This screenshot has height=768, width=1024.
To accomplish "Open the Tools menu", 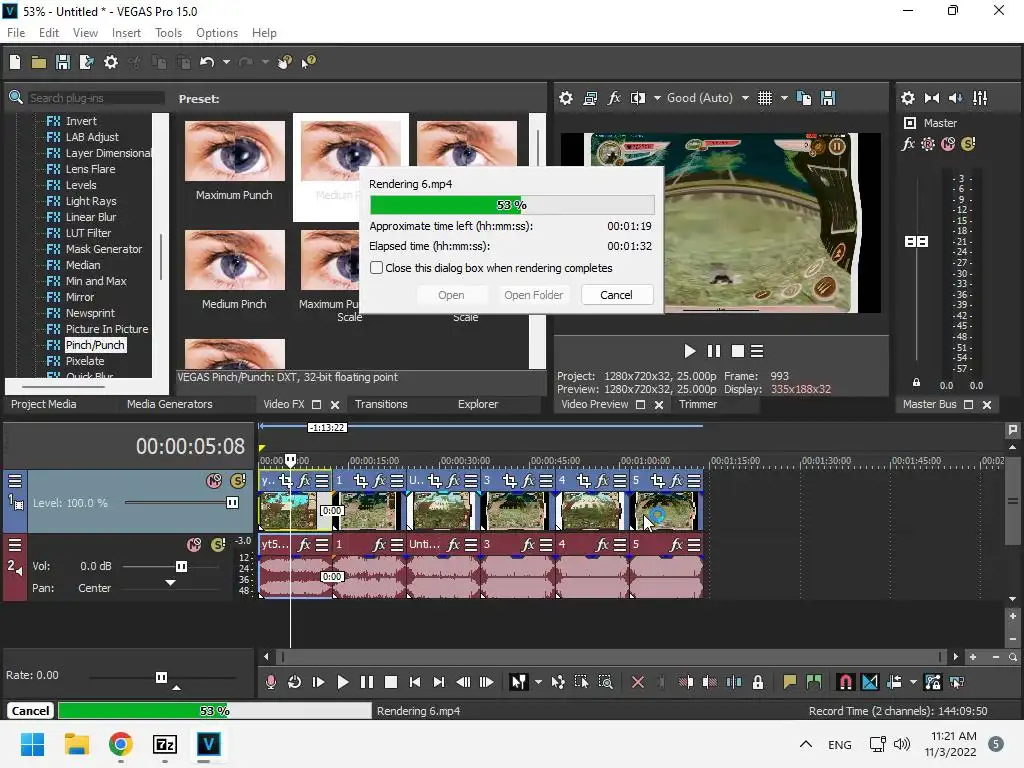I will (x=168, y=33).
